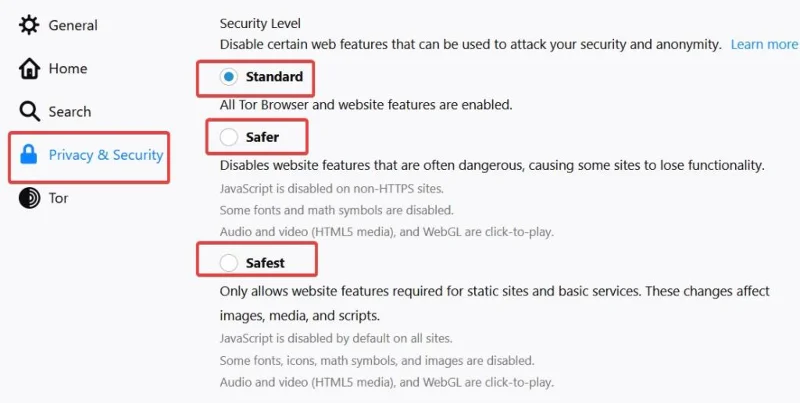Click the bold Safer option label
This screenshot has height=403, width=800.
263,136
